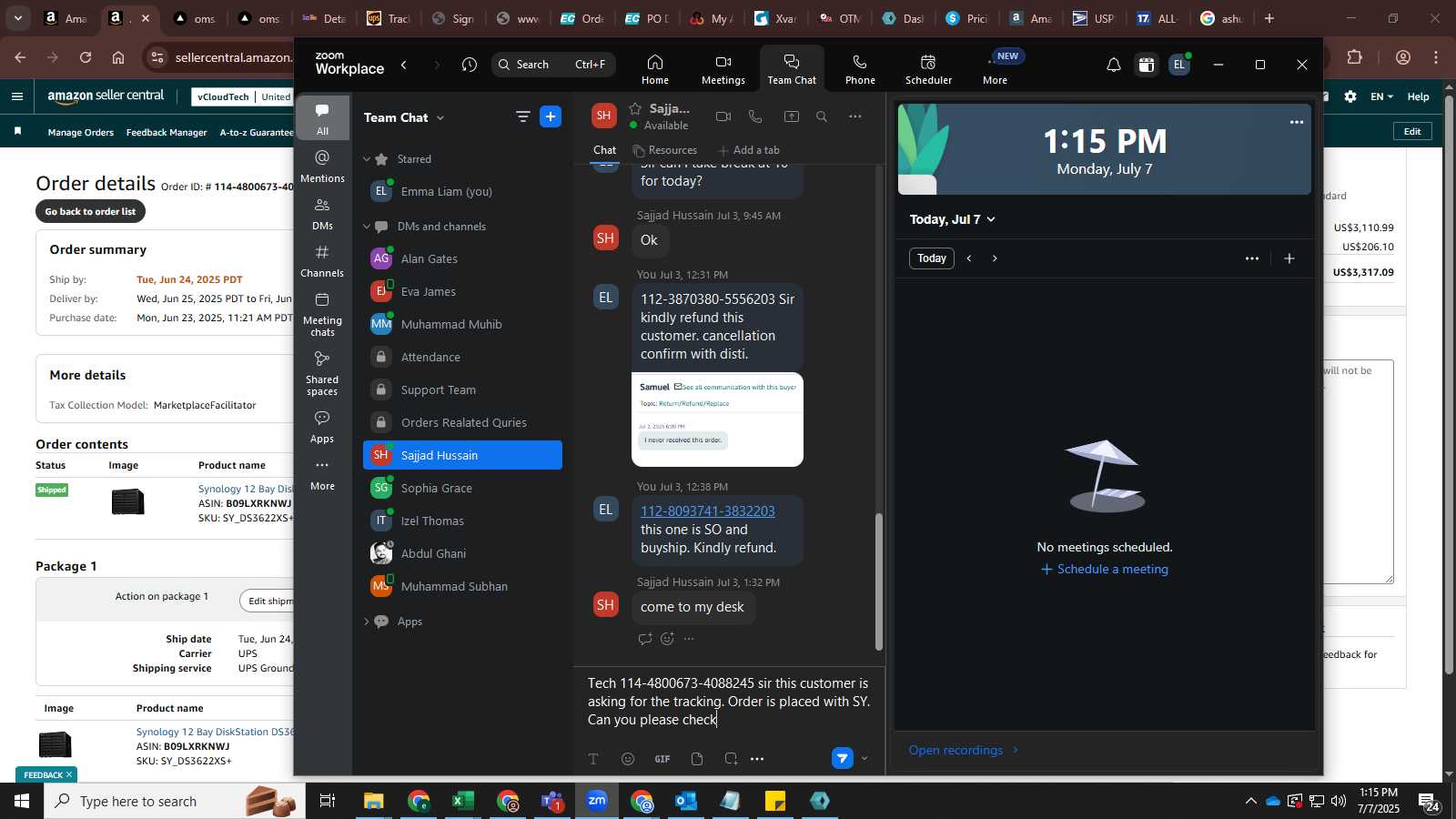Screen dimensions: 1456x819
Task: Open chat with Alan Gates
Action: tap(462, 259)
